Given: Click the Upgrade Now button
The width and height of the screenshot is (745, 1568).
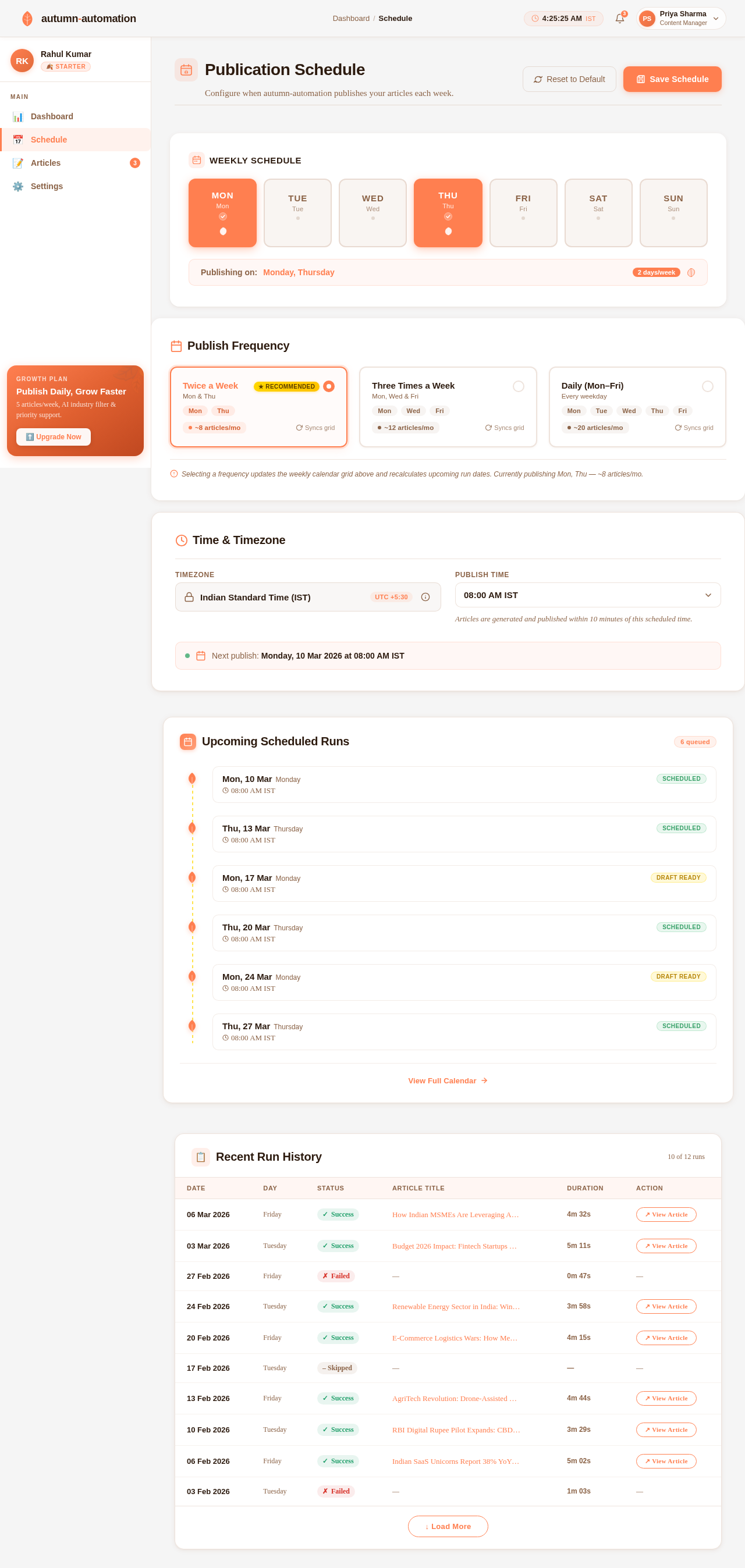Looking at the screenshot, I should click(54, 437).
